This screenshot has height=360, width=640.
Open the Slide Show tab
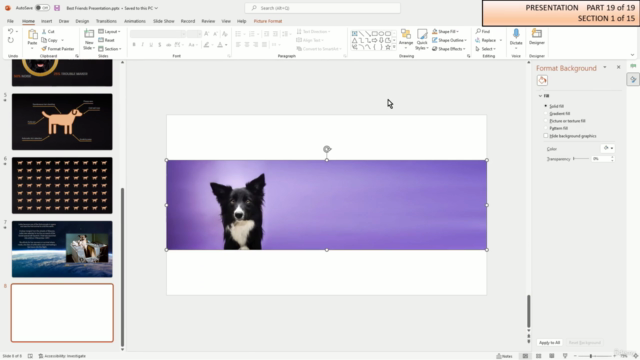(164, 21)
